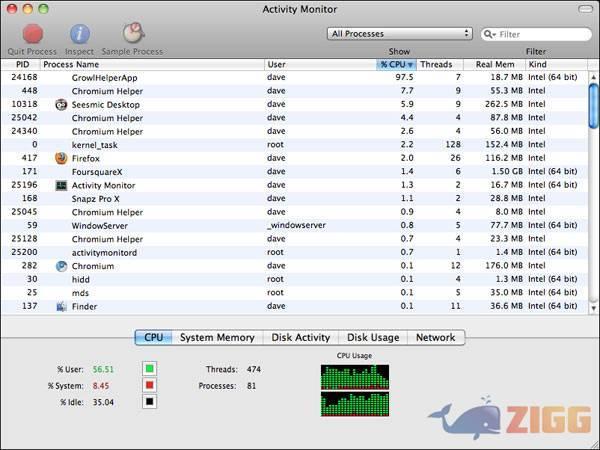Open the Inspect info icon
This screenshot has height=450, width=600.
pos(80,34)
